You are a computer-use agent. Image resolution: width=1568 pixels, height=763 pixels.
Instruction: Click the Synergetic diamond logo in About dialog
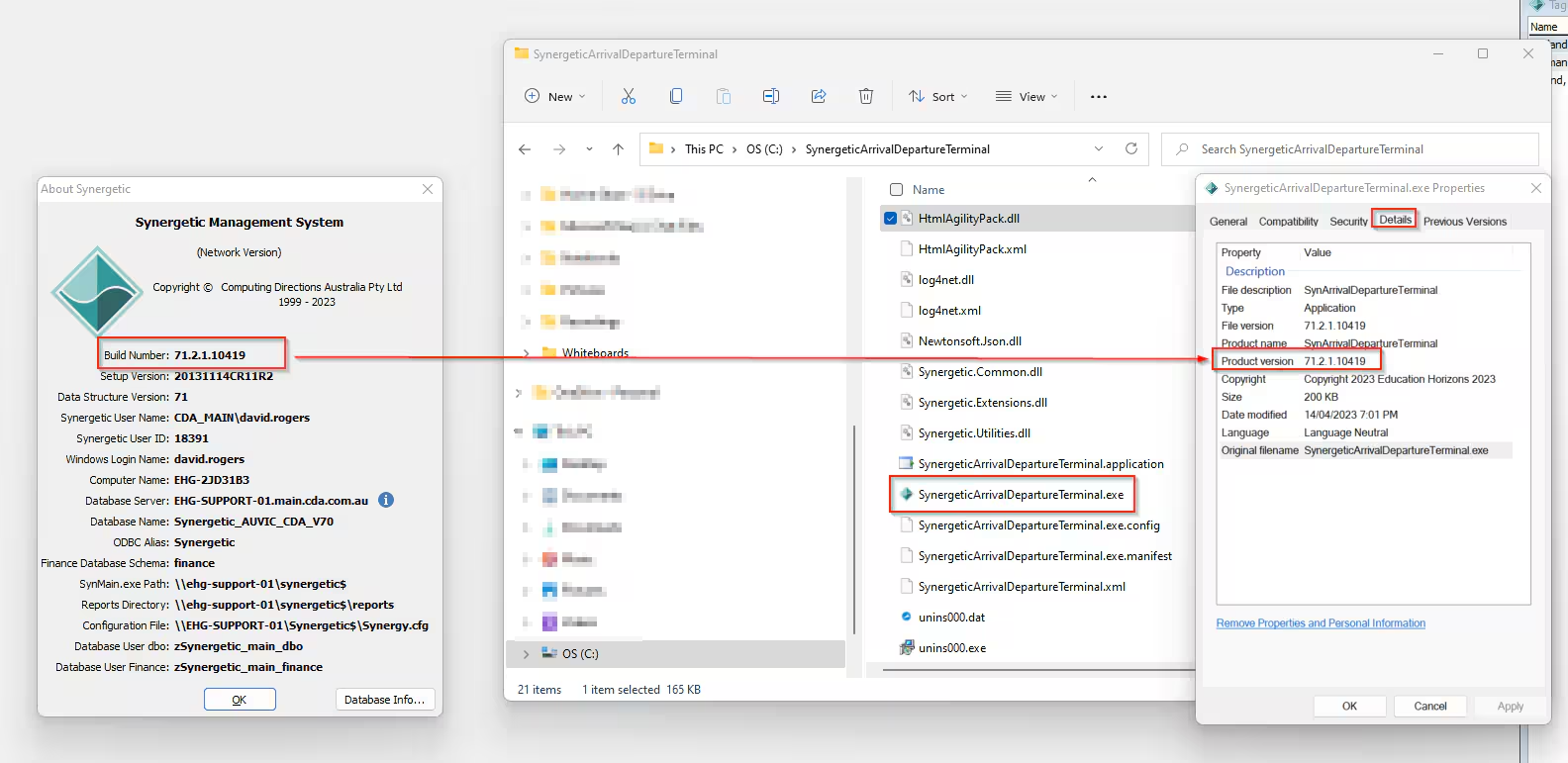click(x=97, y=291)
